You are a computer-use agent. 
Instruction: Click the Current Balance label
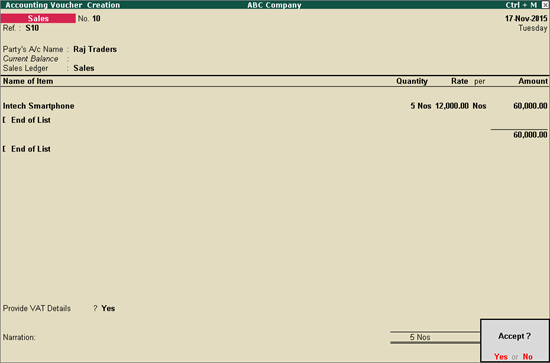pos(31,59)
